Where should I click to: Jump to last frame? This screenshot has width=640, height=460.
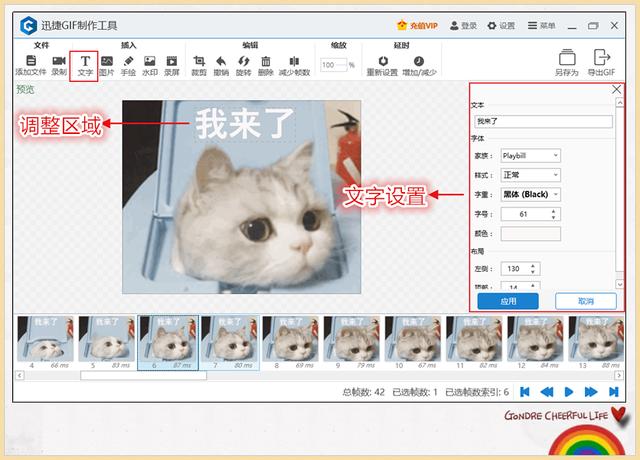point(613,392)
